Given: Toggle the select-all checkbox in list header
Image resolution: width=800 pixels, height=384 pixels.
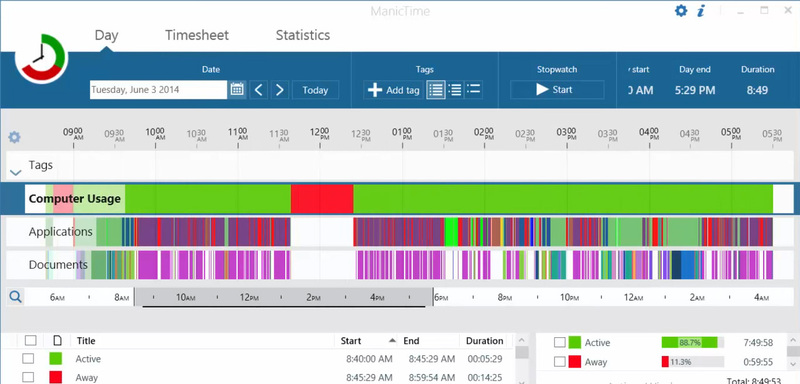Looking at the screenshot, I should [31, 340].
